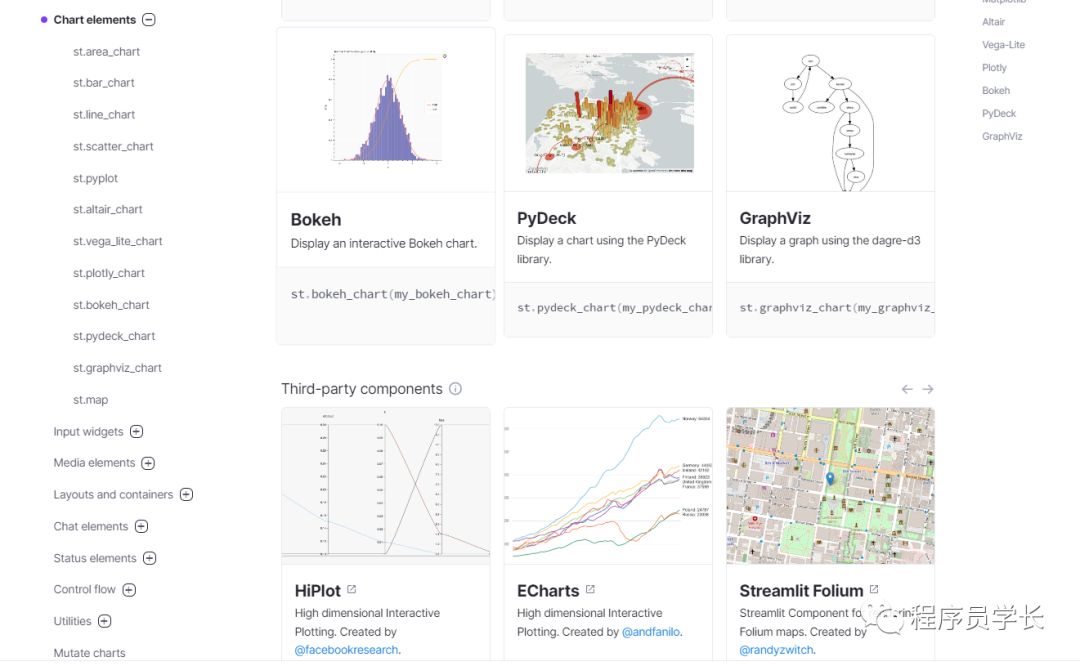Expand the Status elements section

[x=149, y=558]
